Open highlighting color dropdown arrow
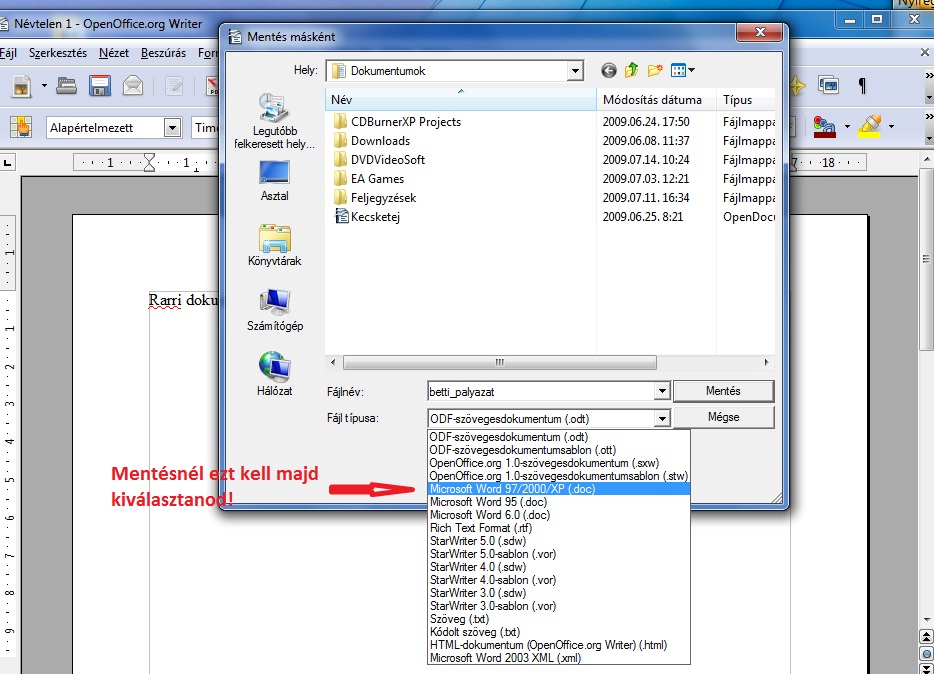 (x=891, y=127)
